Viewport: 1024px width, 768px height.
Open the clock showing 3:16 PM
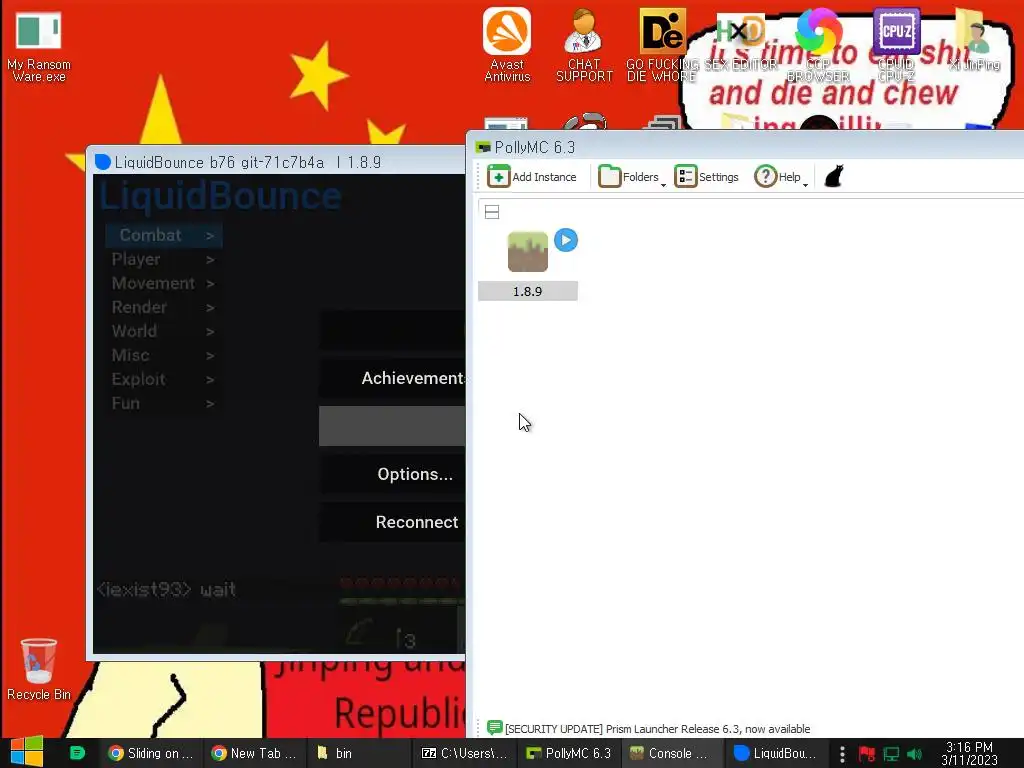[970, 753]
